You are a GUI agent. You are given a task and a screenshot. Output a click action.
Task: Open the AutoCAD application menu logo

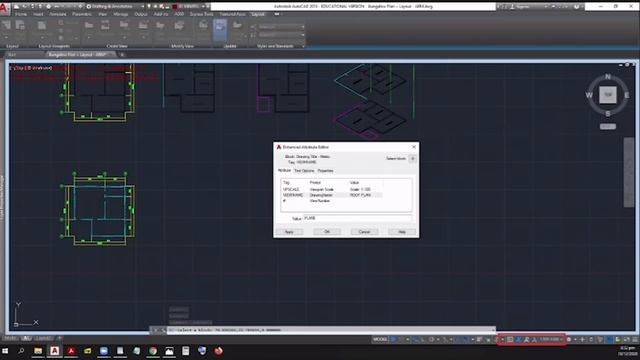click(x=4, y=8)
